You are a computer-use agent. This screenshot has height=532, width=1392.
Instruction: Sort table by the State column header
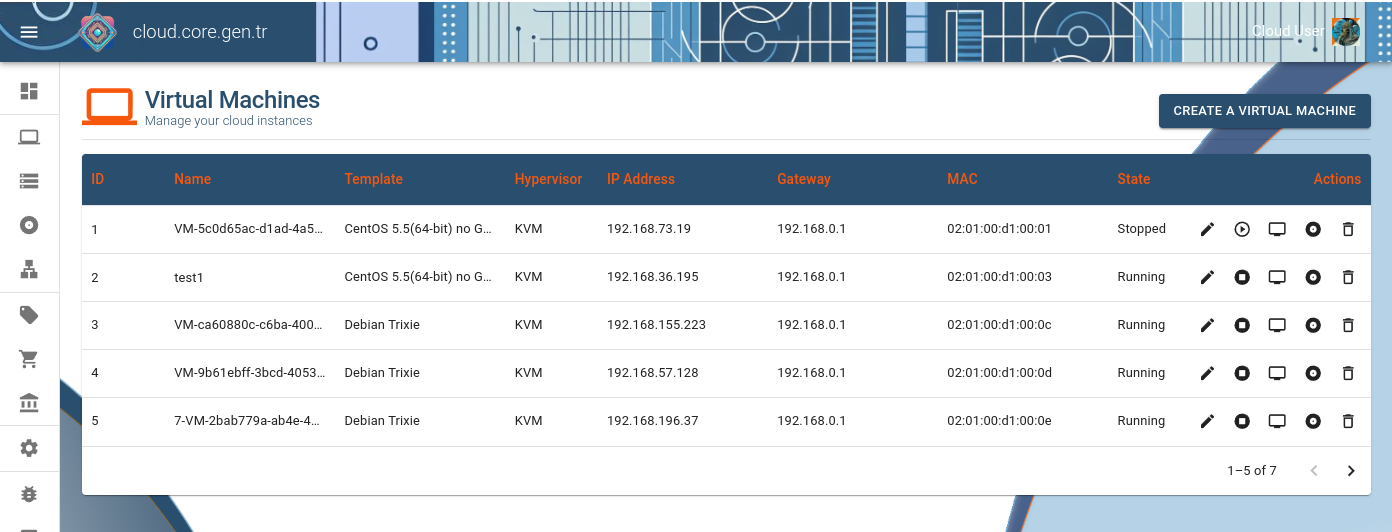1133,179
